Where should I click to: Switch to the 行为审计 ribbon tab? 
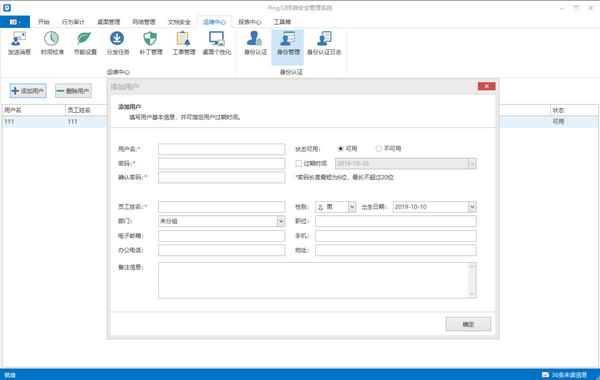point(73,22)
